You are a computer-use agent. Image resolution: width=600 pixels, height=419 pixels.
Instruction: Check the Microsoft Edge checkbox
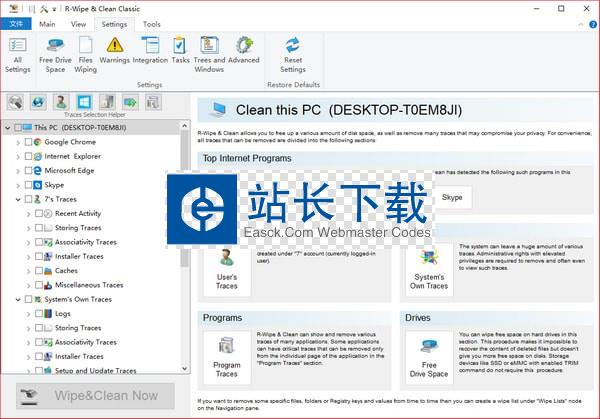[28, 171]
